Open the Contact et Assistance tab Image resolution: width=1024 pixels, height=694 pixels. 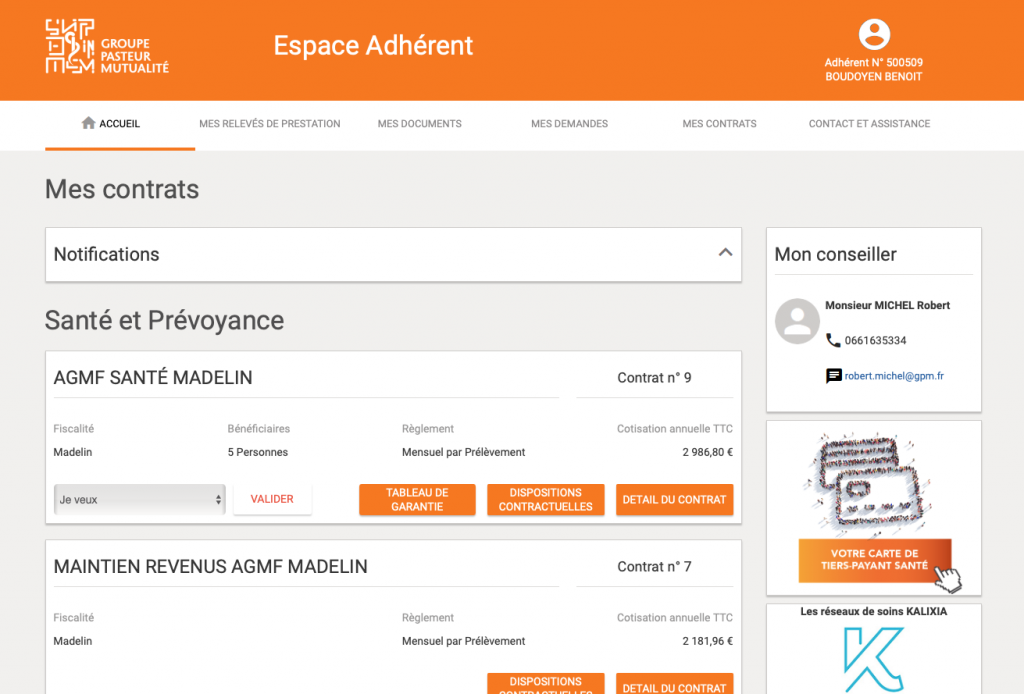pos(869,124)
